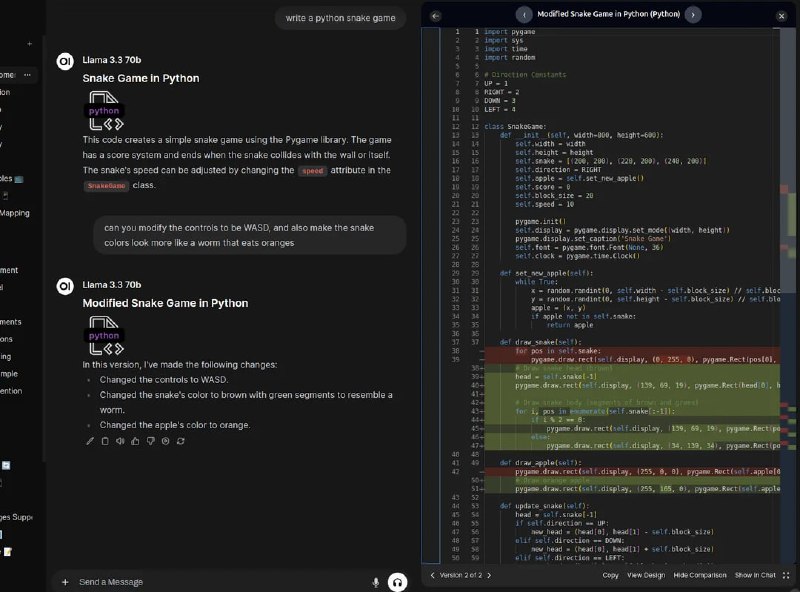Regenerate the response with the retry icon
Image resolution: width=800 pixels, height=592 pixels.
click(x=180, y=441)
